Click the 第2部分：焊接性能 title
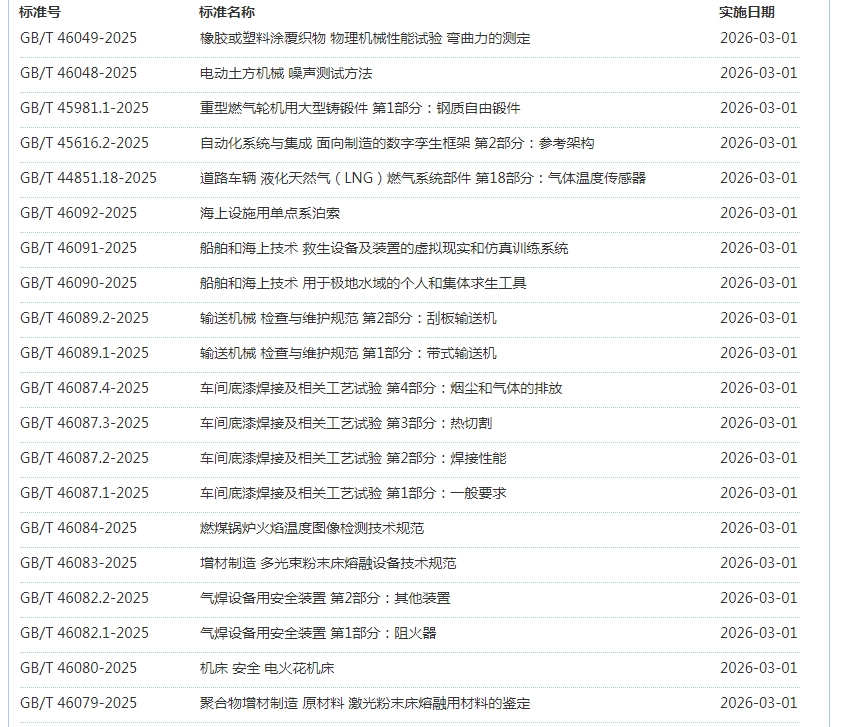Screen dimensions: 842x727 coord(352,458)
